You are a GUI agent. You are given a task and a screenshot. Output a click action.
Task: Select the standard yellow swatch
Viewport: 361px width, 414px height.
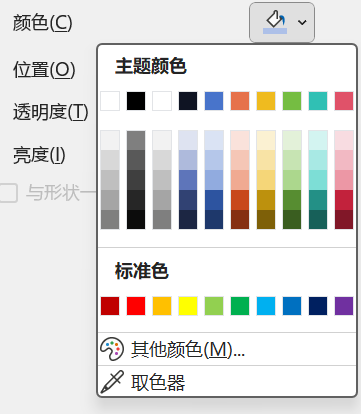(188, 306)
